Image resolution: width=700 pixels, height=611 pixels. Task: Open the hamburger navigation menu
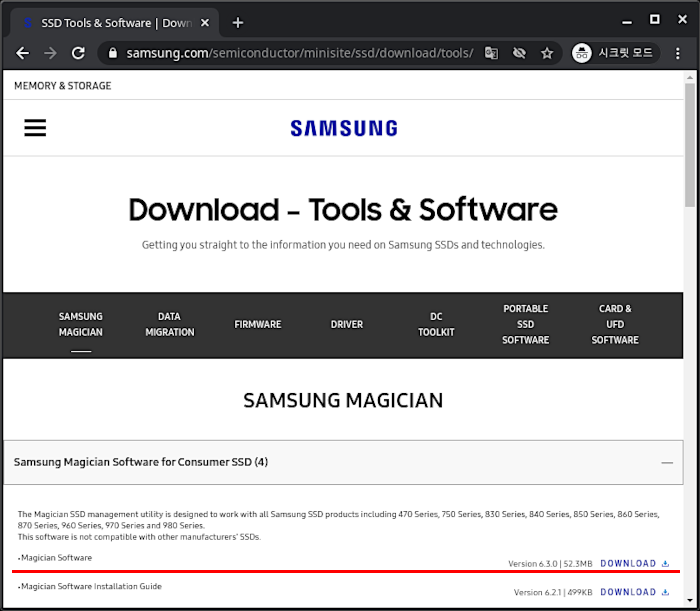(35, 128)
